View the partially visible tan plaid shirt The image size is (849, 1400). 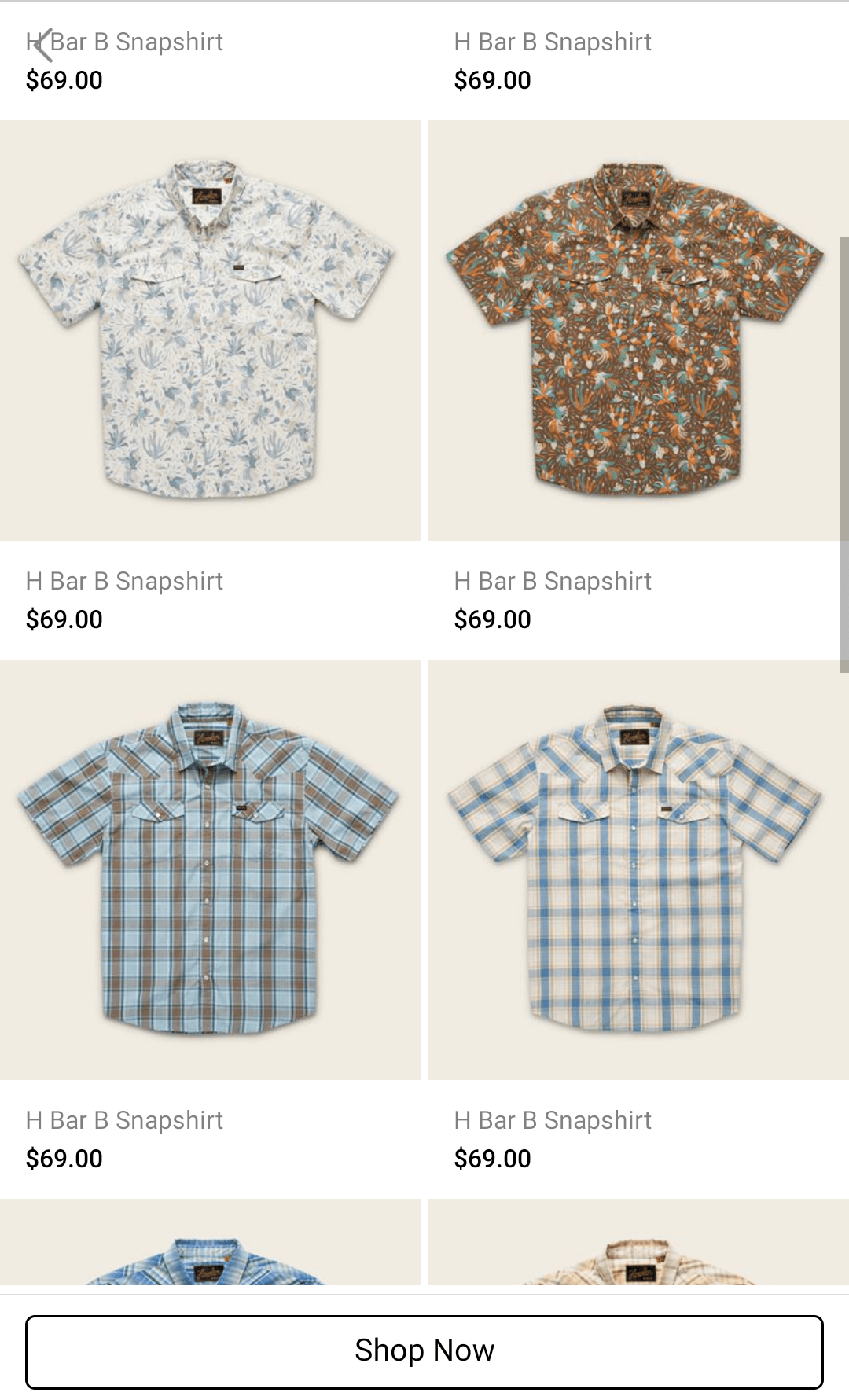pyautogui.click(x=638, y=1242)
